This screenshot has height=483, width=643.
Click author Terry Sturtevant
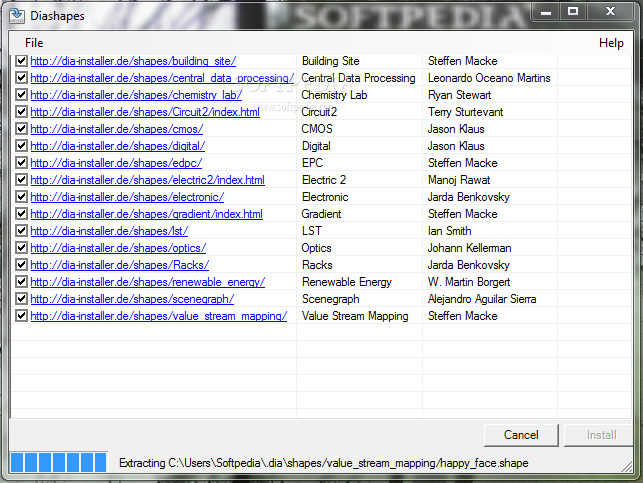[465, 112]
